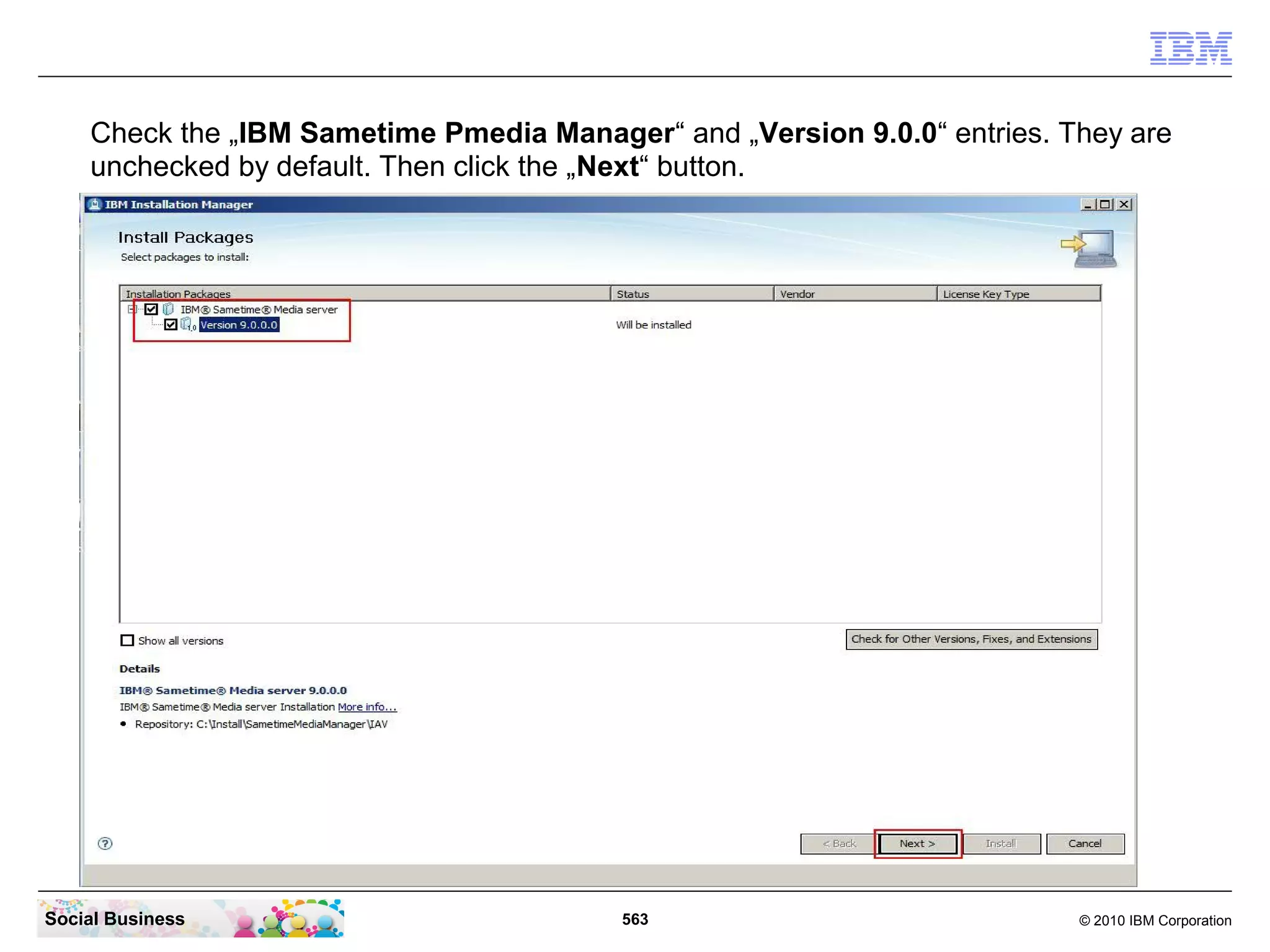Collapse the IBM Sametime Media server node
Image resolution: width=1270 pixels, height=952 pixels.
(x=131, y=309)
